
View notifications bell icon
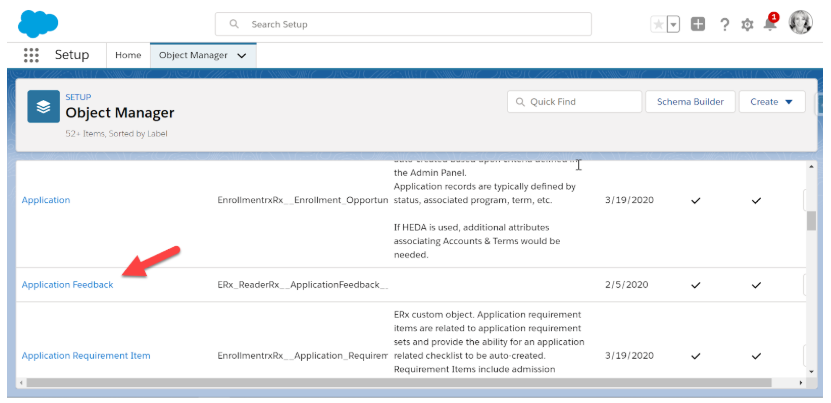(x=770, y=24)
